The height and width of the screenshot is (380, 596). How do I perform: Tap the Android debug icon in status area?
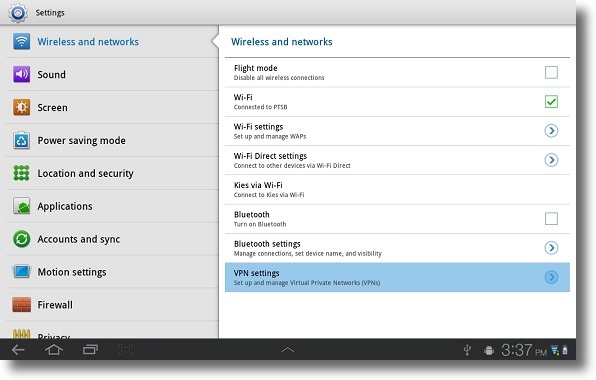point(489,350)
